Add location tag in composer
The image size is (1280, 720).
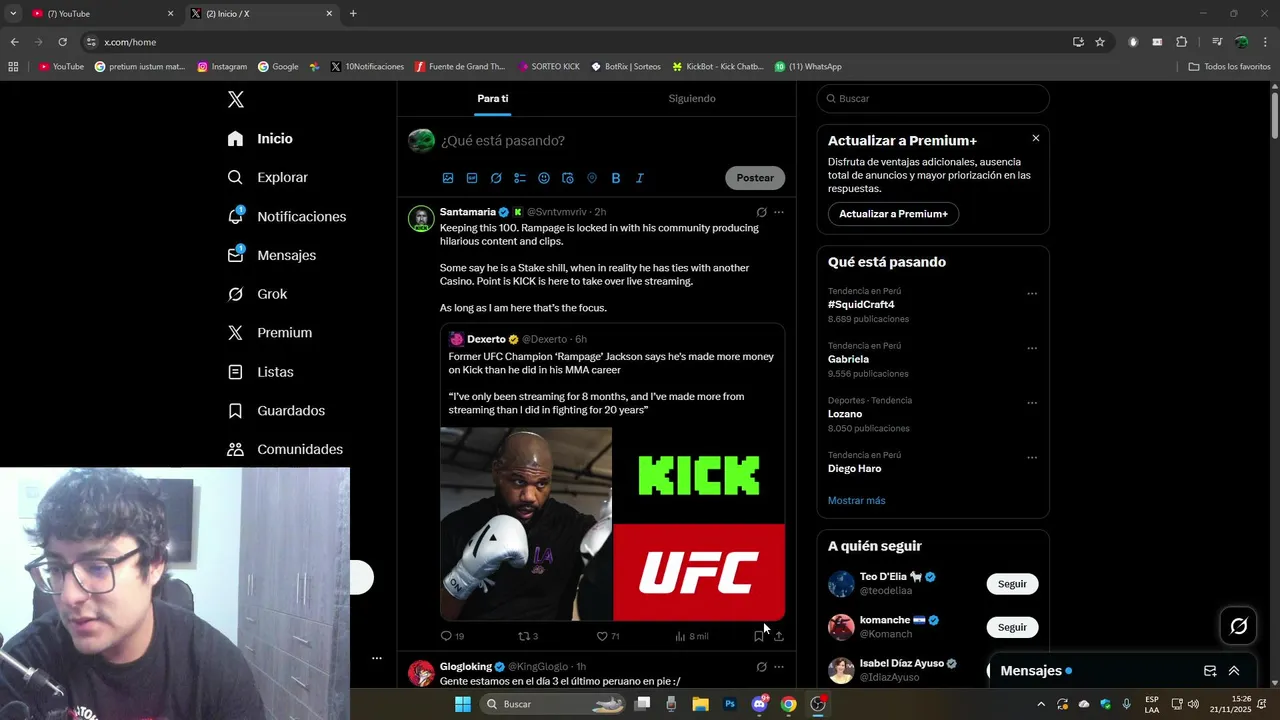[592, 178]
